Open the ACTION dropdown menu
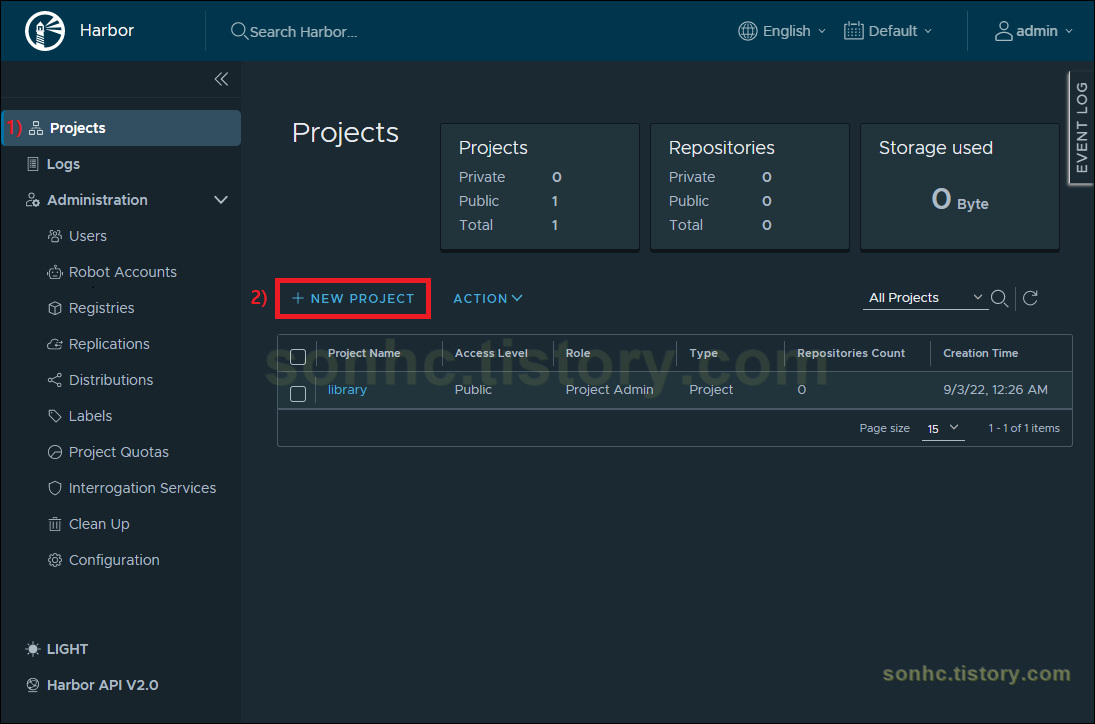Viewport: 1095px width, 724px height. [487, 298]
